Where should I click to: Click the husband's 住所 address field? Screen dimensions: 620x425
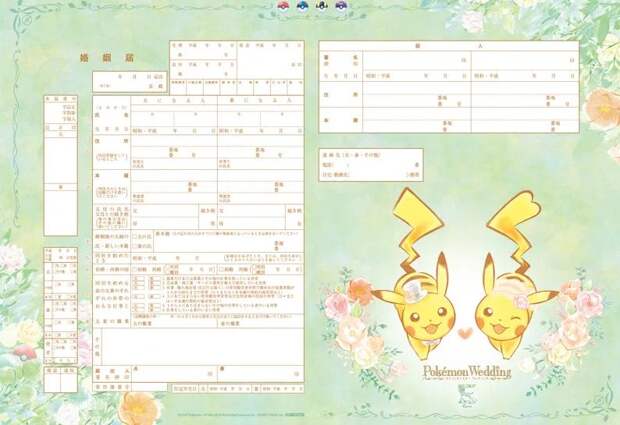click(x=174, y=147)
